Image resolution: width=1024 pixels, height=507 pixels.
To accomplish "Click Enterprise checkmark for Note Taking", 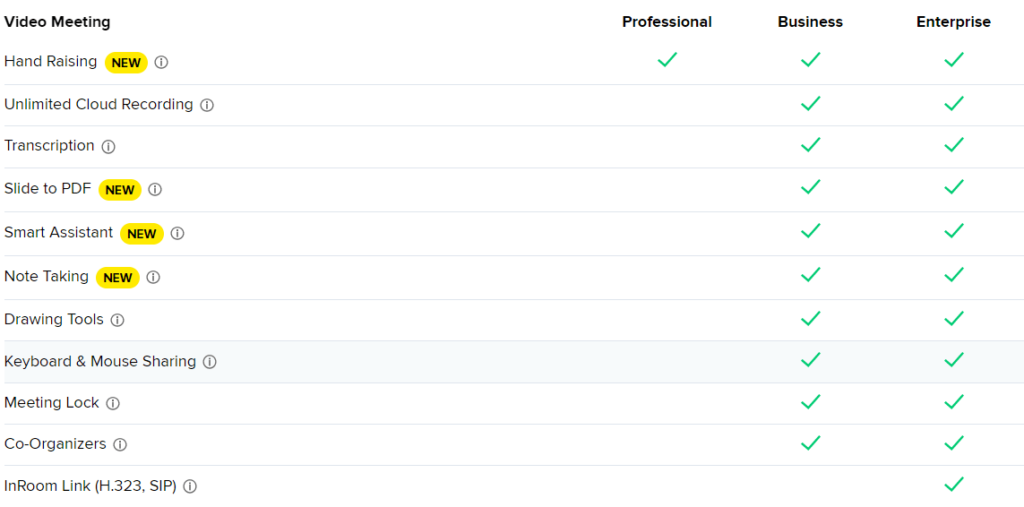I will coord(954,274).
